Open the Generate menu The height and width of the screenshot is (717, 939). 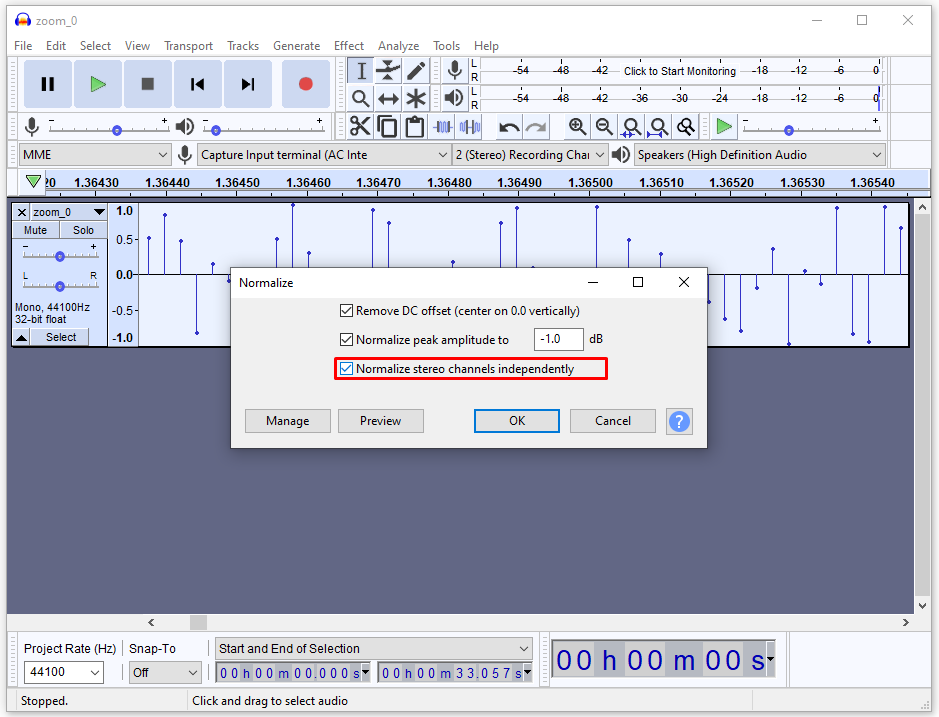[x=296, y=46]
